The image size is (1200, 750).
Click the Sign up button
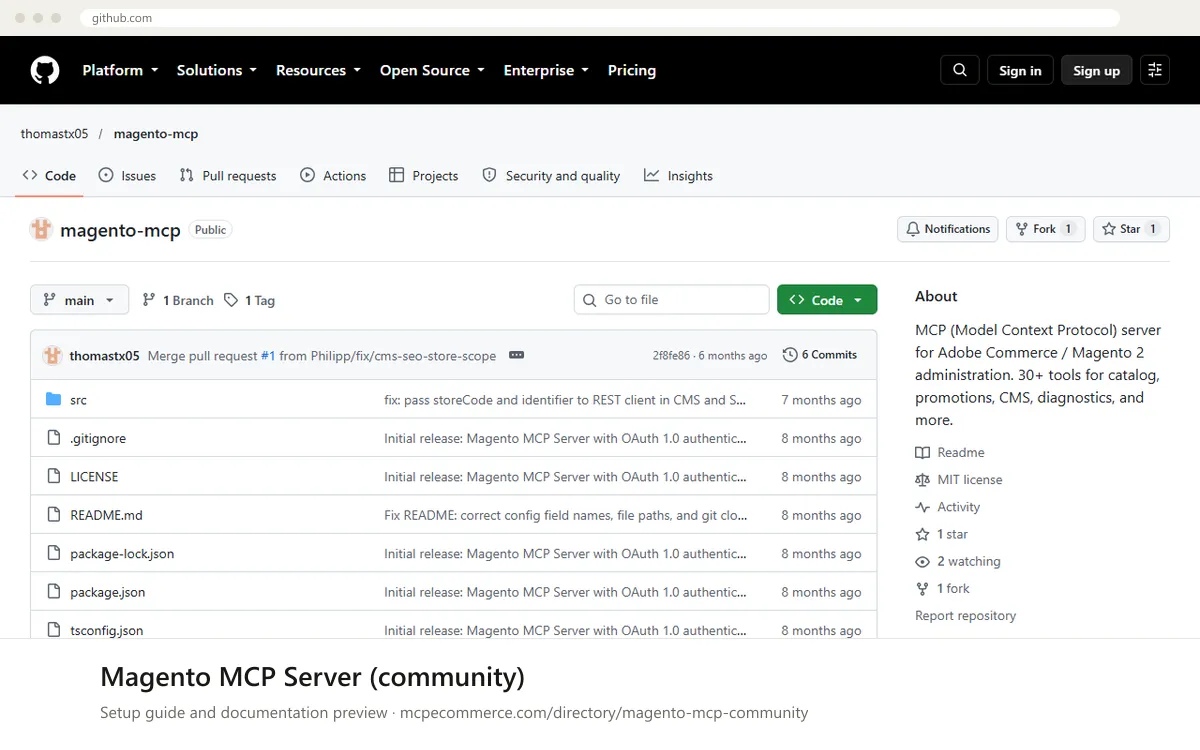[x=1096, y=70]
